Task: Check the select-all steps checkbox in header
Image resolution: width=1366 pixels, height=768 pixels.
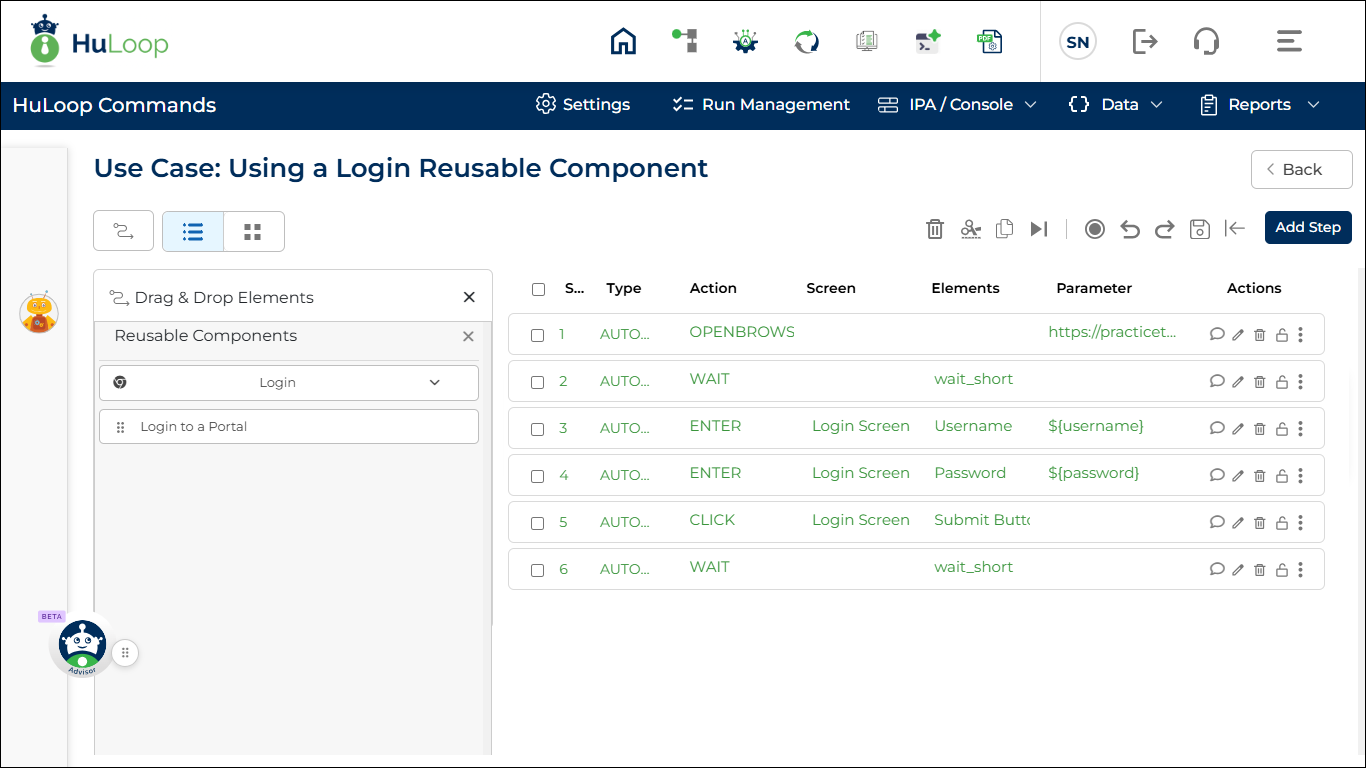Action: (x=539, y=289)
